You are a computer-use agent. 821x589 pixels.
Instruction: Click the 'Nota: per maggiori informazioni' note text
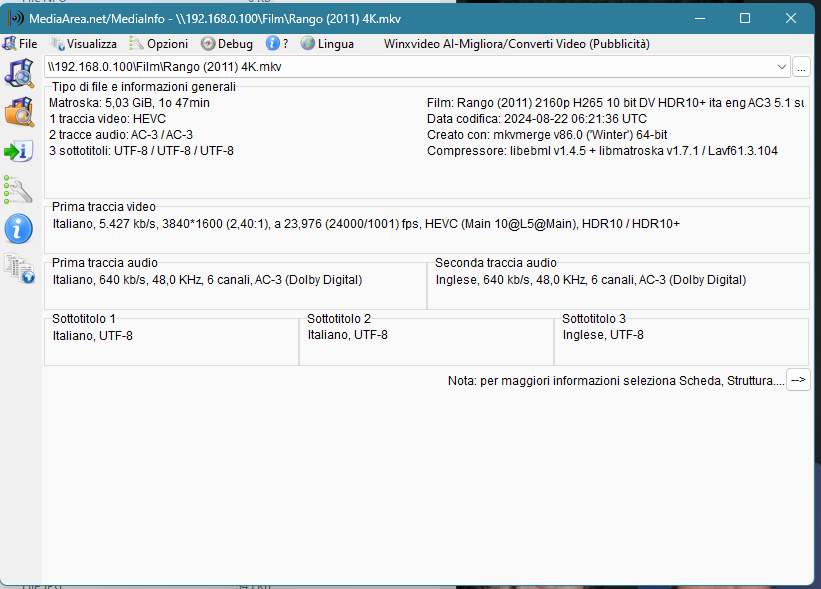[x=616, y=381]
